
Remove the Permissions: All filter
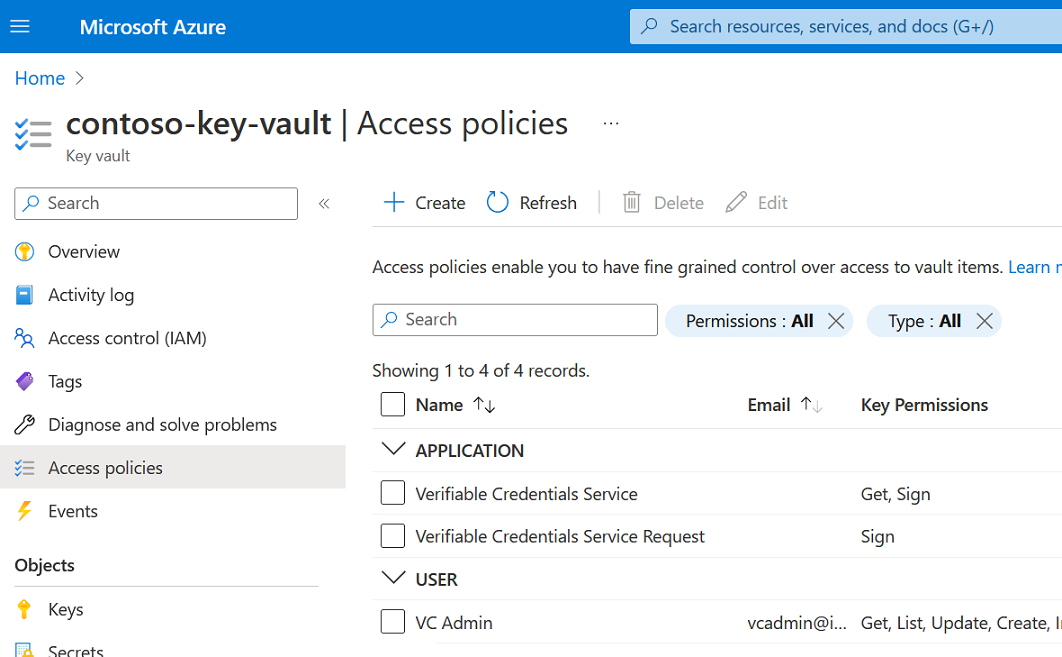point(836,321)
